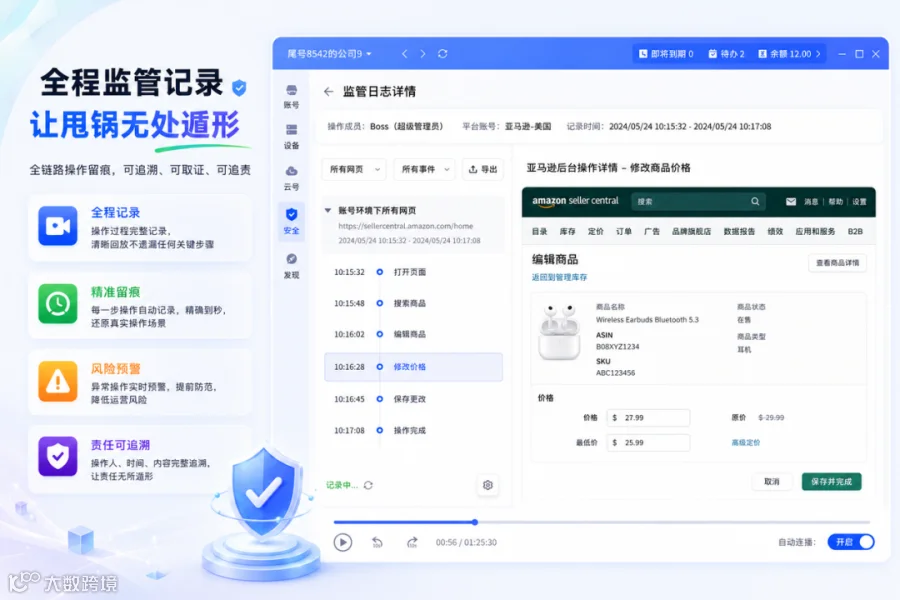Select the 订单 tab in Amazon nav
Image resolution: width=900 pixels, height=600 pixels.
(x=624, y=231)
